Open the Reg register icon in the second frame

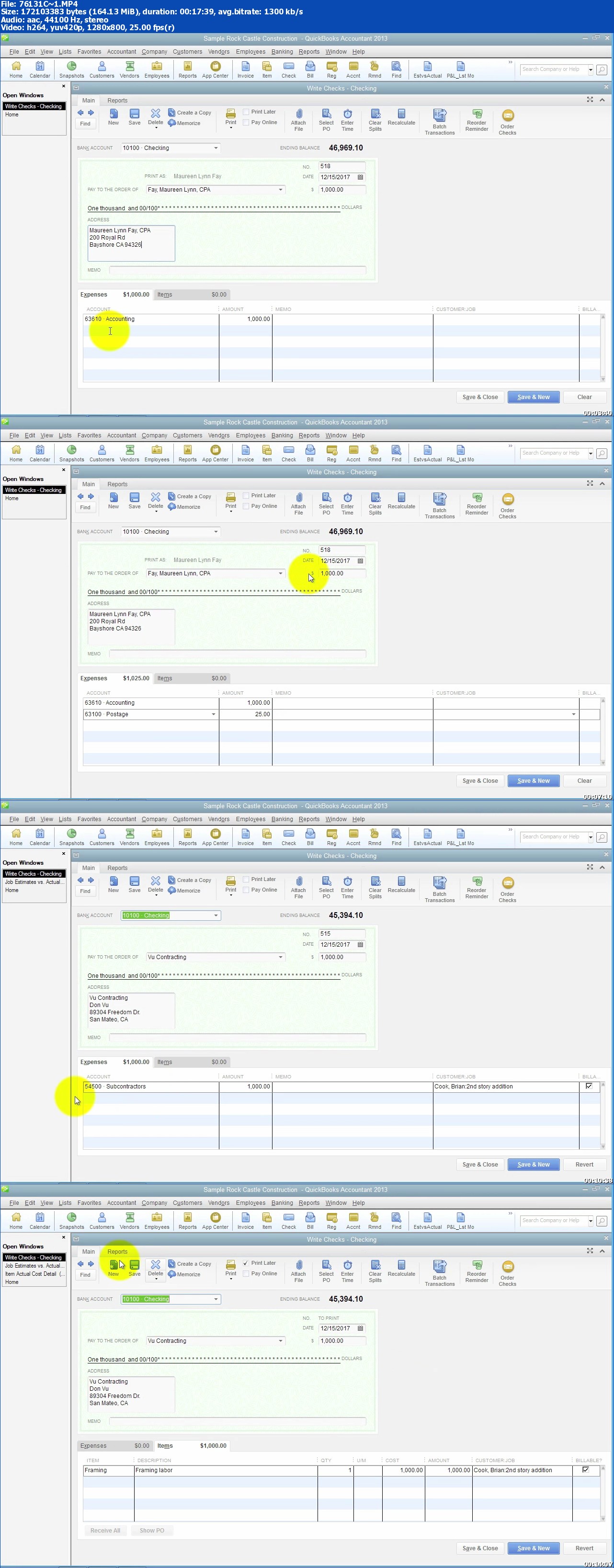tap(331, 453)
